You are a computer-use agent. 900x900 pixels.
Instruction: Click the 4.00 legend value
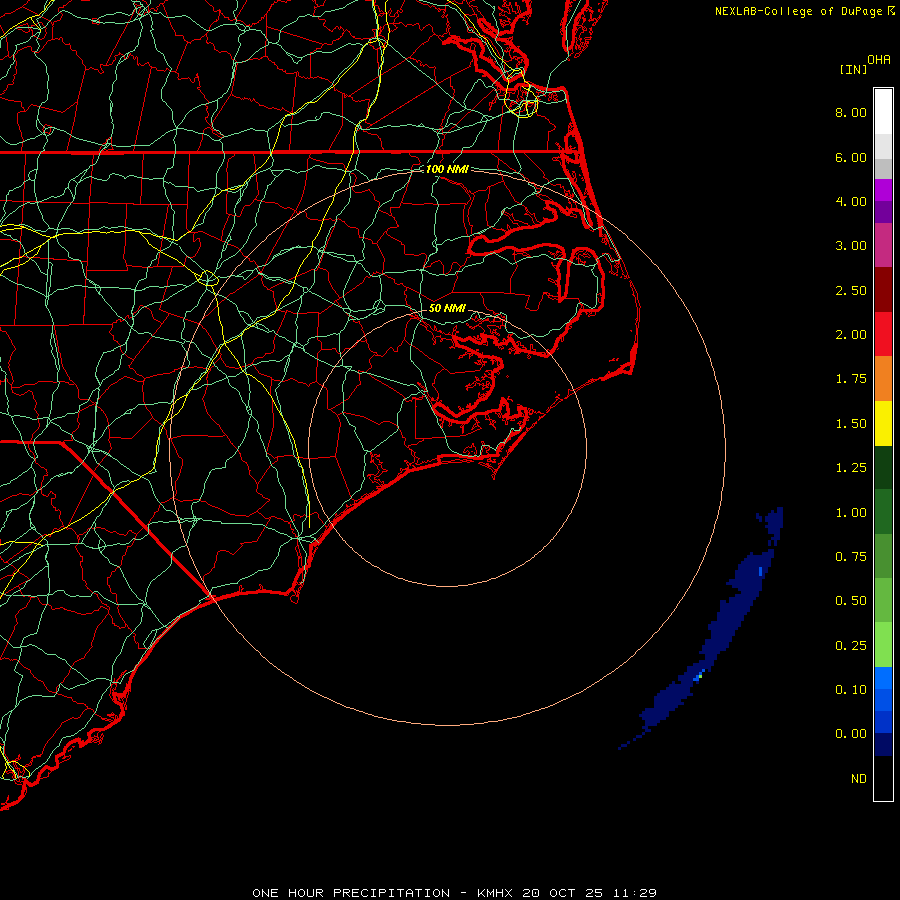[851, 201]
